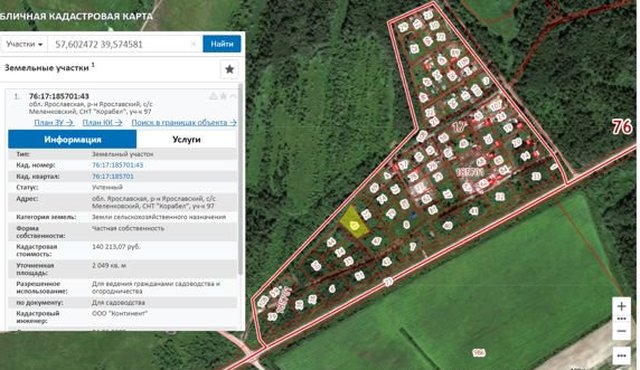
Task: Open cadastral number link 76:17:185701:43
Action: [118, 165]
